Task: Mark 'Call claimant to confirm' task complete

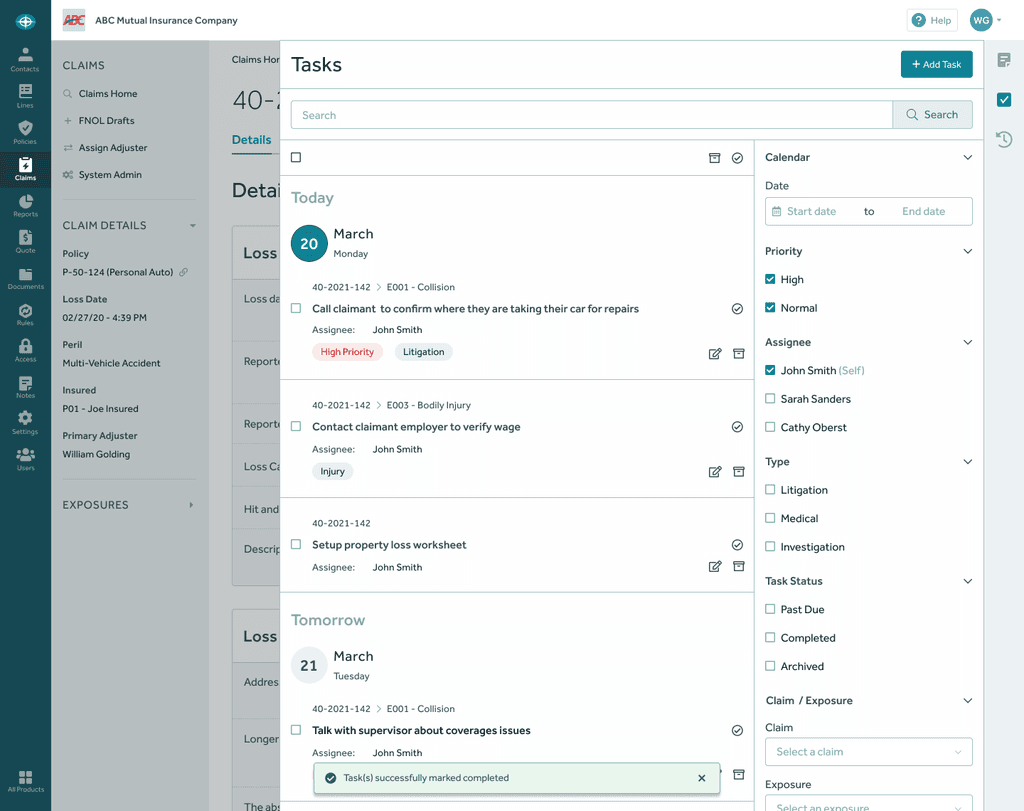Action: click(x=737, y=309)
